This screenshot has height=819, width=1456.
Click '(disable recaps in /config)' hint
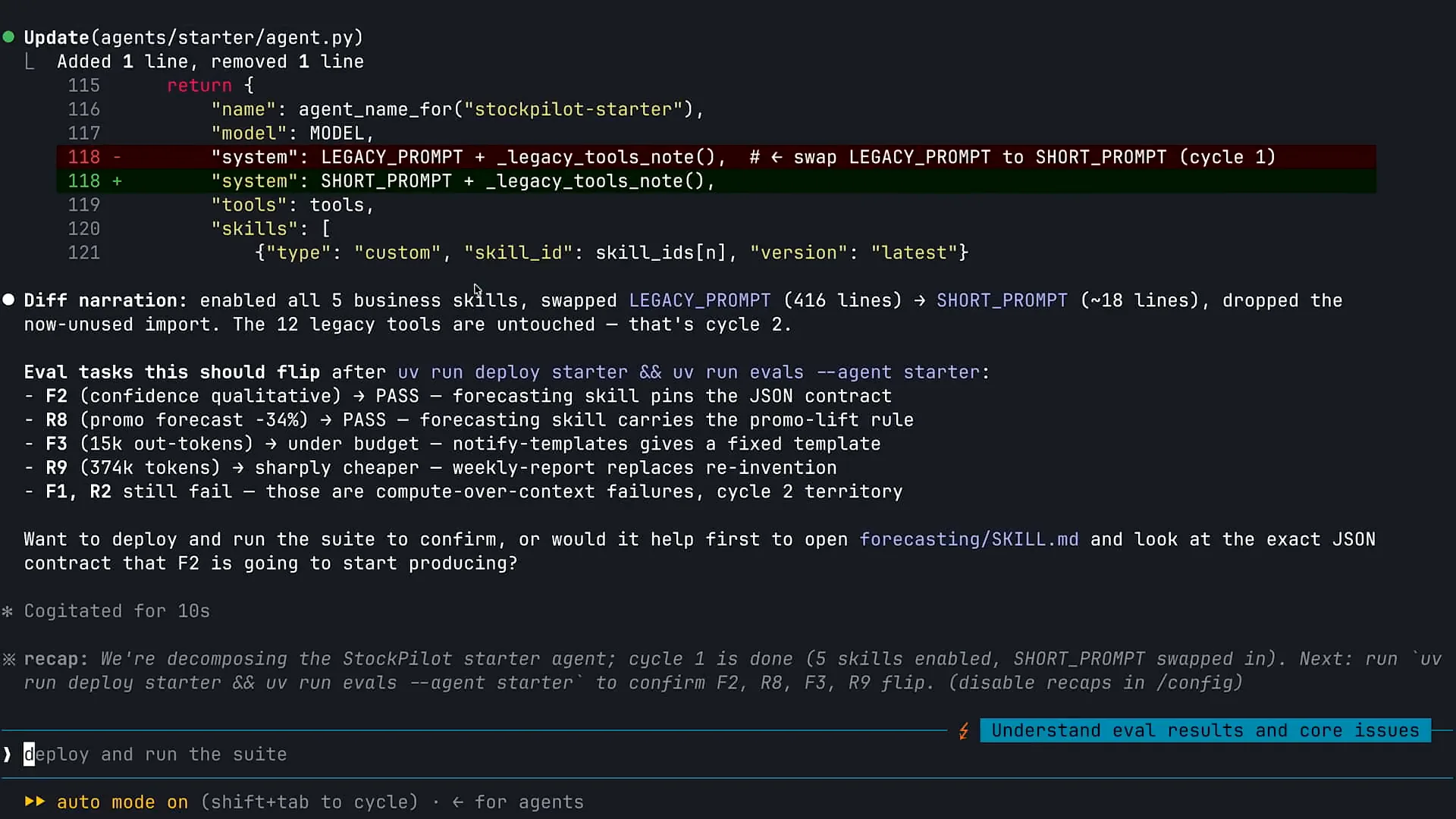coord(1096,682)
